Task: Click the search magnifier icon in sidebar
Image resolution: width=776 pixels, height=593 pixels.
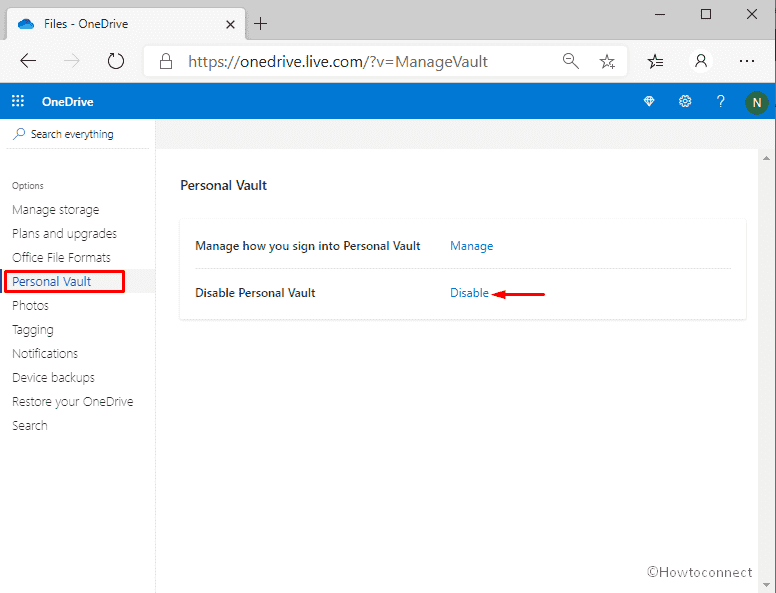Action: (19, 134)
